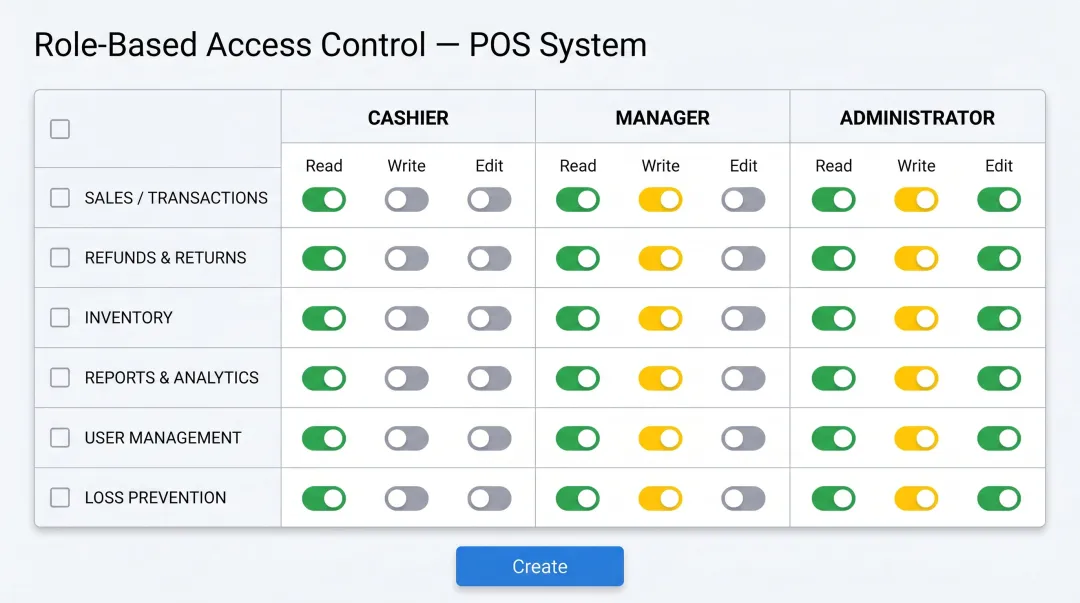
Task: Toggle Cashier Write for Reports & Analytics
Action: [x=406, y=378]
